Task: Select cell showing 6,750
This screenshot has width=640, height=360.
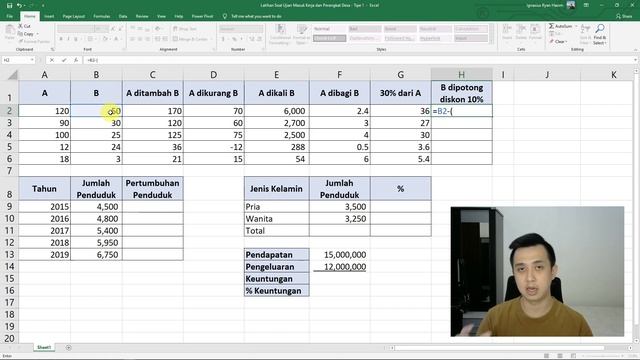Action: coord(96,255)
